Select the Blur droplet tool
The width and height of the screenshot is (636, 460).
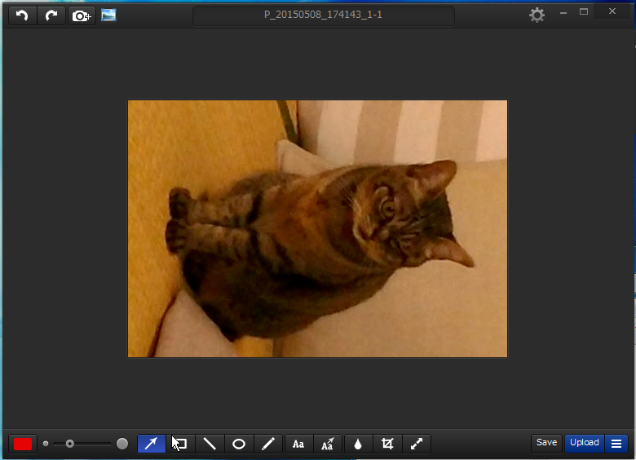[x=358, y=443]
